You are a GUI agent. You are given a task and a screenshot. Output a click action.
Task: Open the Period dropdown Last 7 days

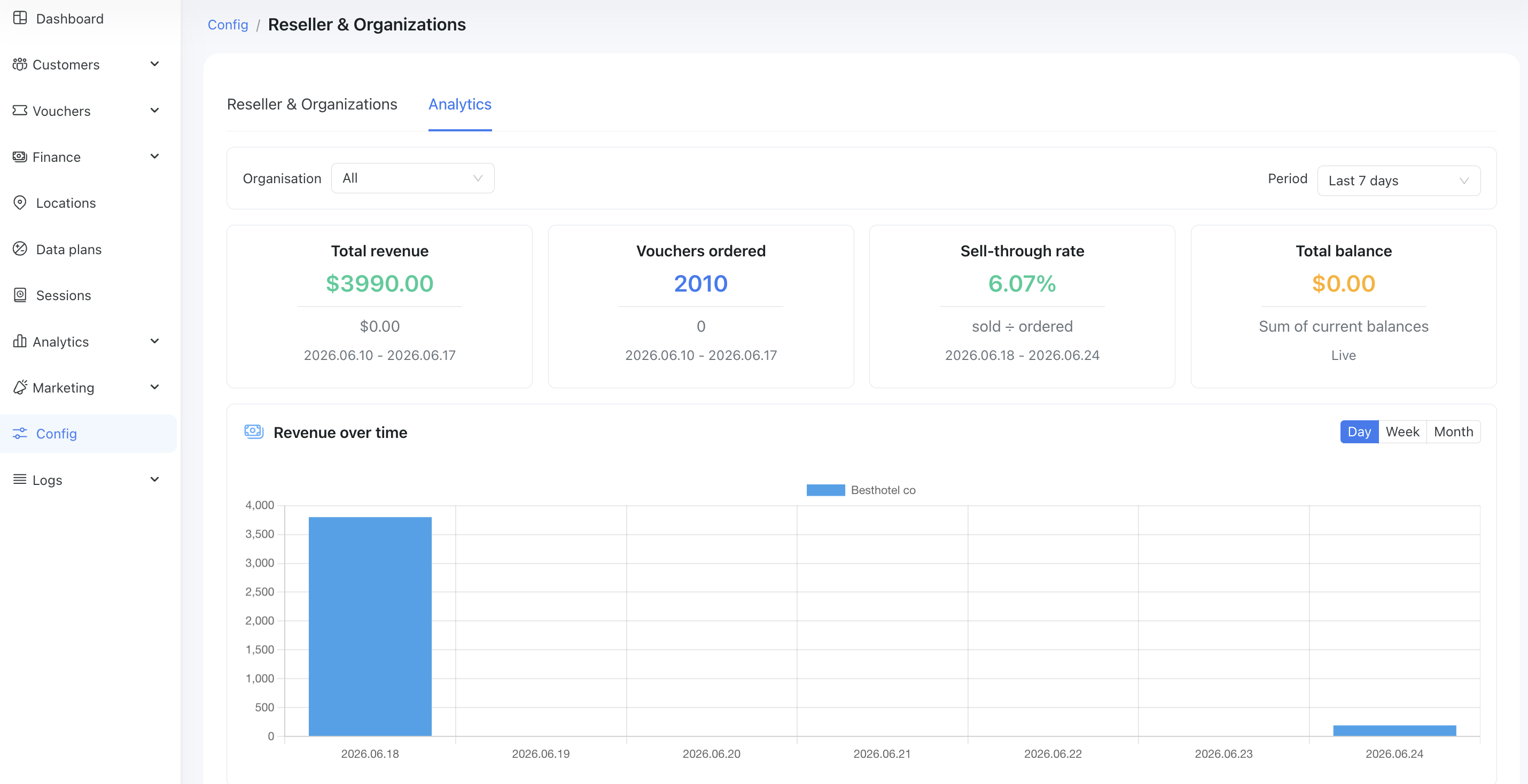(1399, 181)
